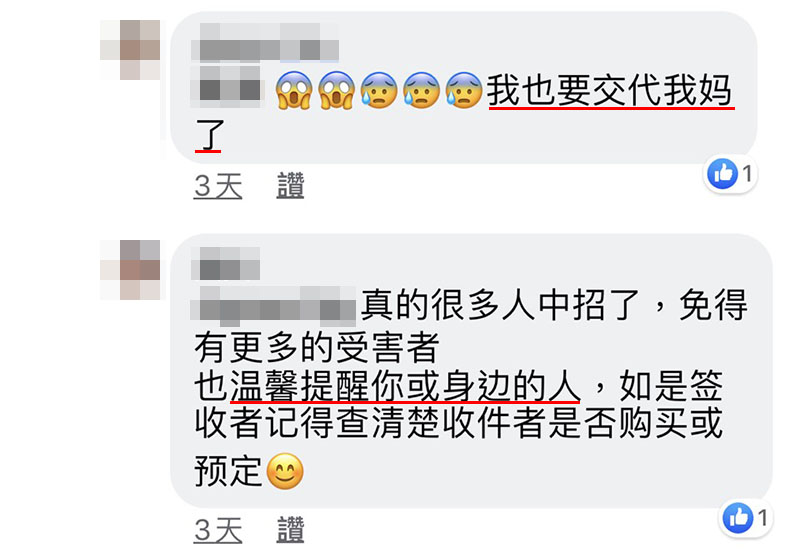The height and width of the screenshot is (553, 800).
Task: Like the second comment with 讚
Action: click(290, 530)
